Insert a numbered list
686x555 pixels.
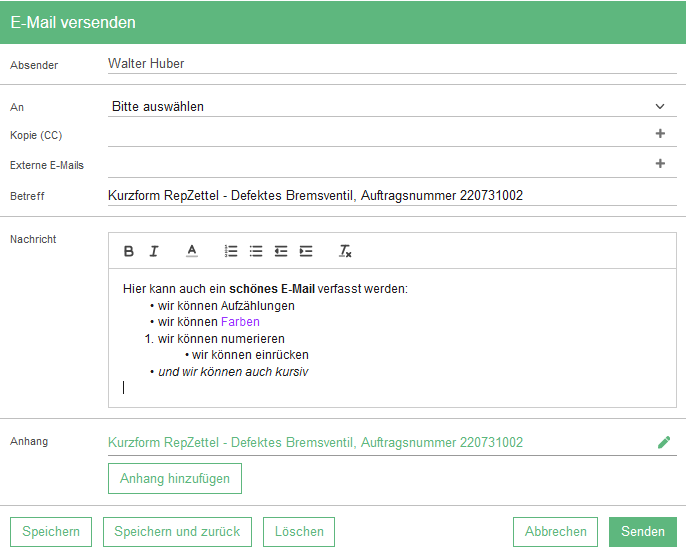pyautogui.click(x=231, y=251)
